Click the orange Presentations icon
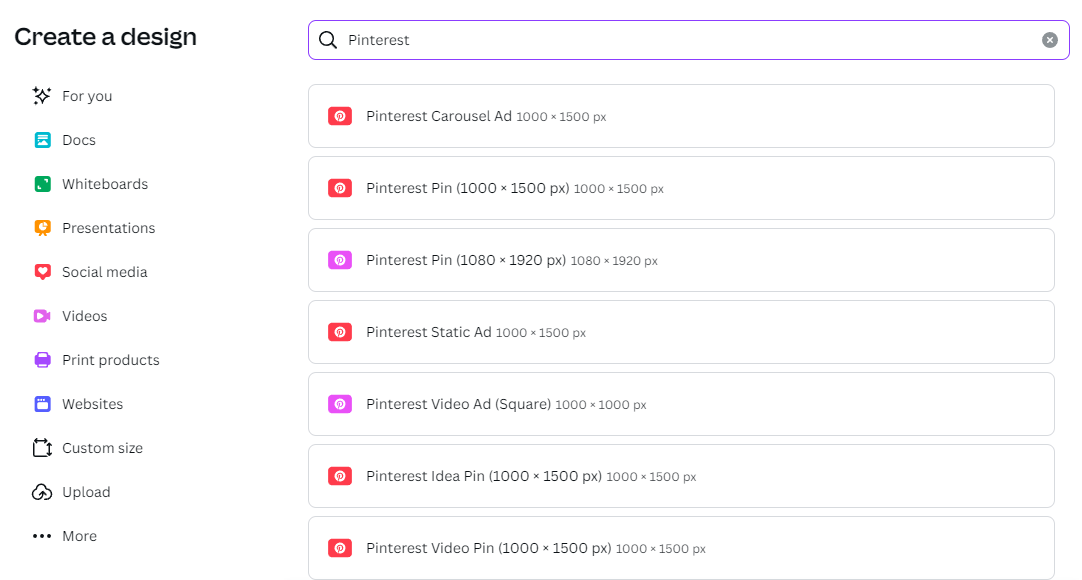Image resolution: width=1082 pixels, height=580 pixels. tap(43, 228)
